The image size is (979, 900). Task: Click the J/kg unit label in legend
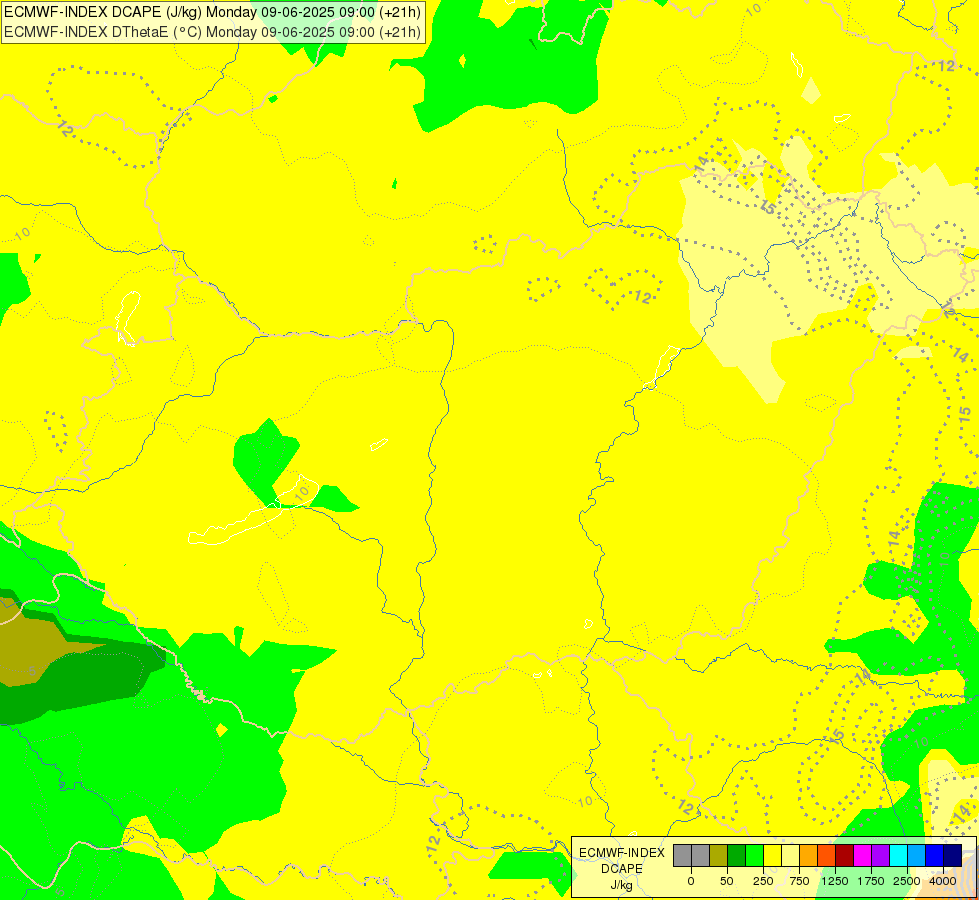click(x=622, y=885)
